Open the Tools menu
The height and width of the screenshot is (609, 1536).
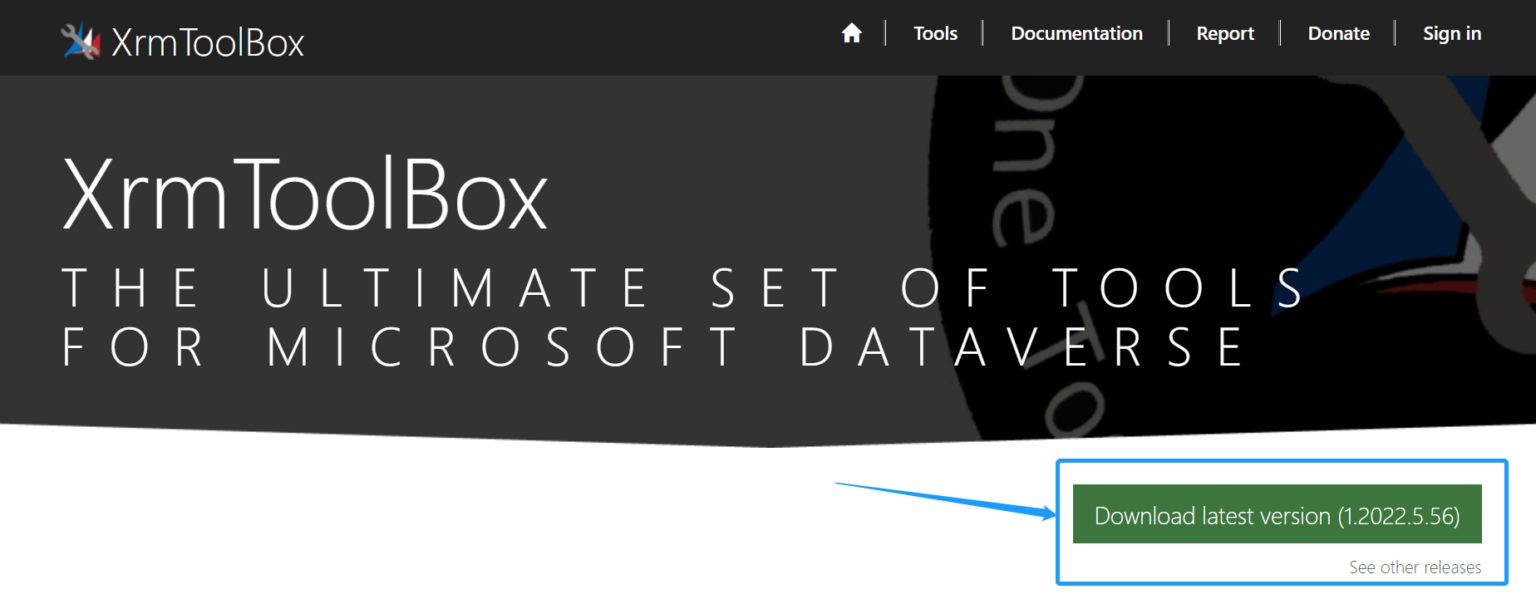(x=934, y=33)
